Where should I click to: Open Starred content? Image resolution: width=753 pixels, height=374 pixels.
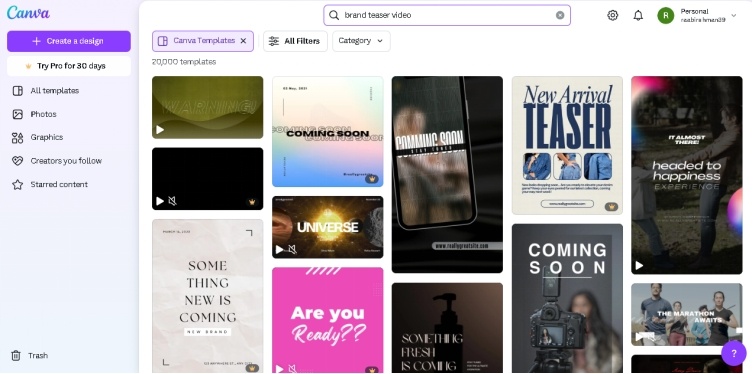coord(59,184)
